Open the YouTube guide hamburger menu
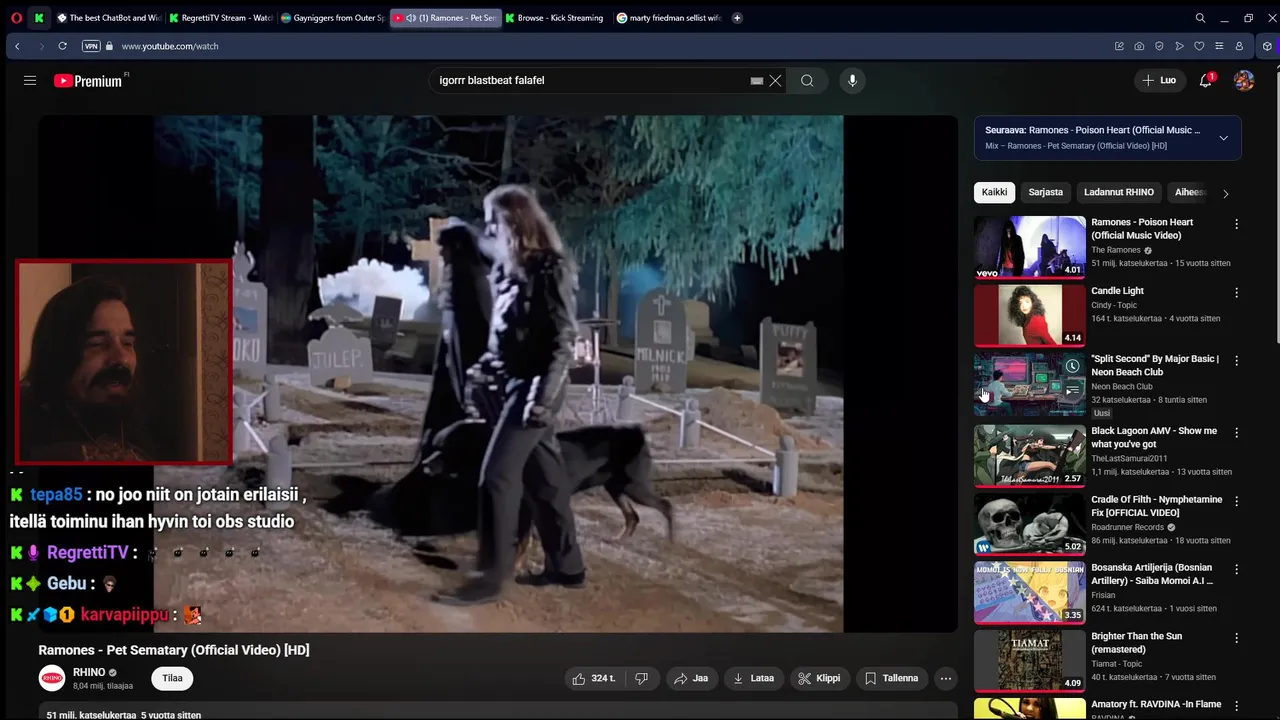 [30, 81]
